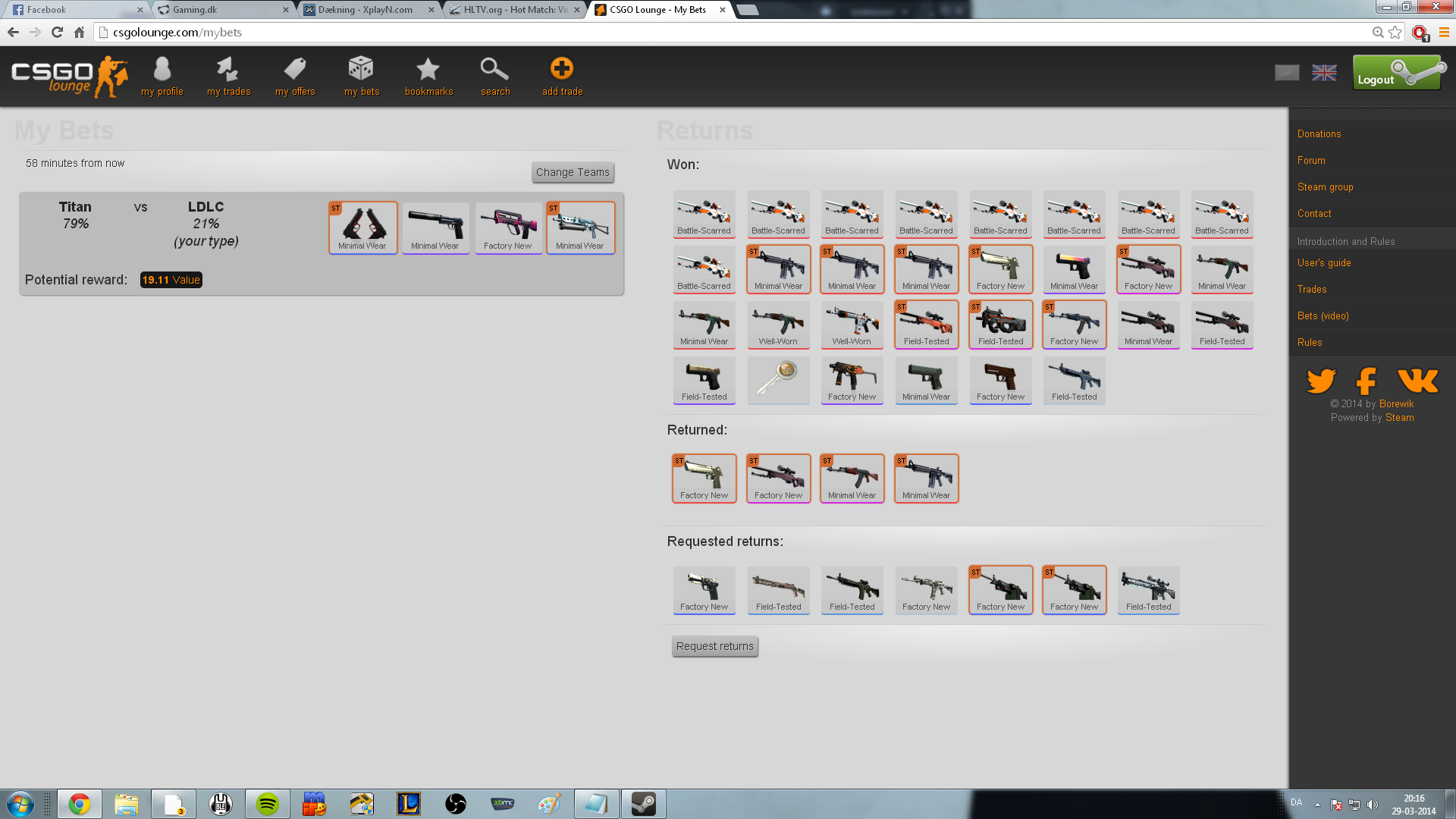Select the first pistol Factory New in Requested returns
1456x819 pixels.
[x=704, y=589]
